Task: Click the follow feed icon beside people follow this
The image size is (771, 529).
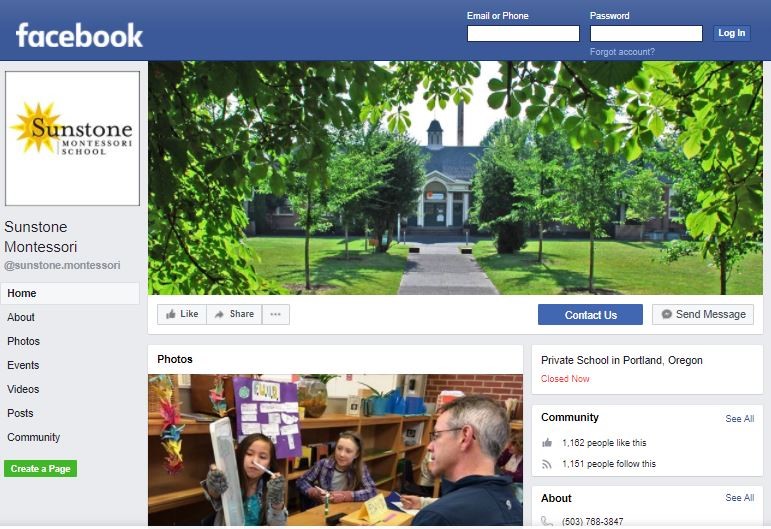Action: (547, 464)
